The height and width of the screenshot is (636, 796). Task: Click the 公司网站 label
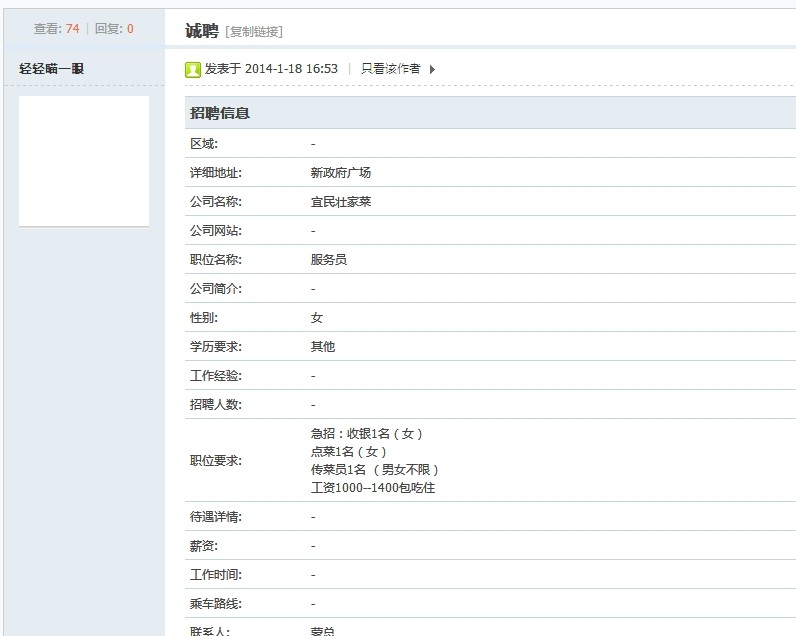[x=216, y=230]
